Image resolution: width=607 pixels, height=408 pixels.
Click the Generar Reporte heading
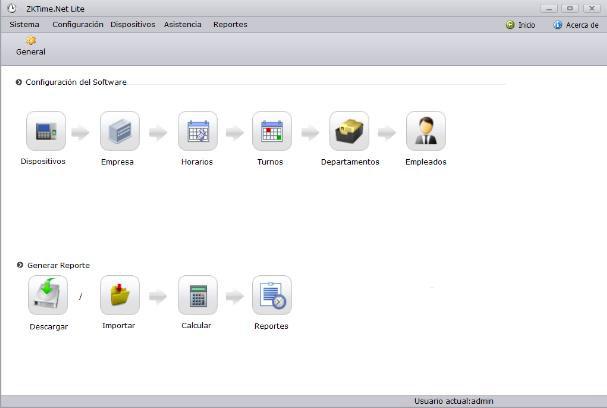(58, 265)
